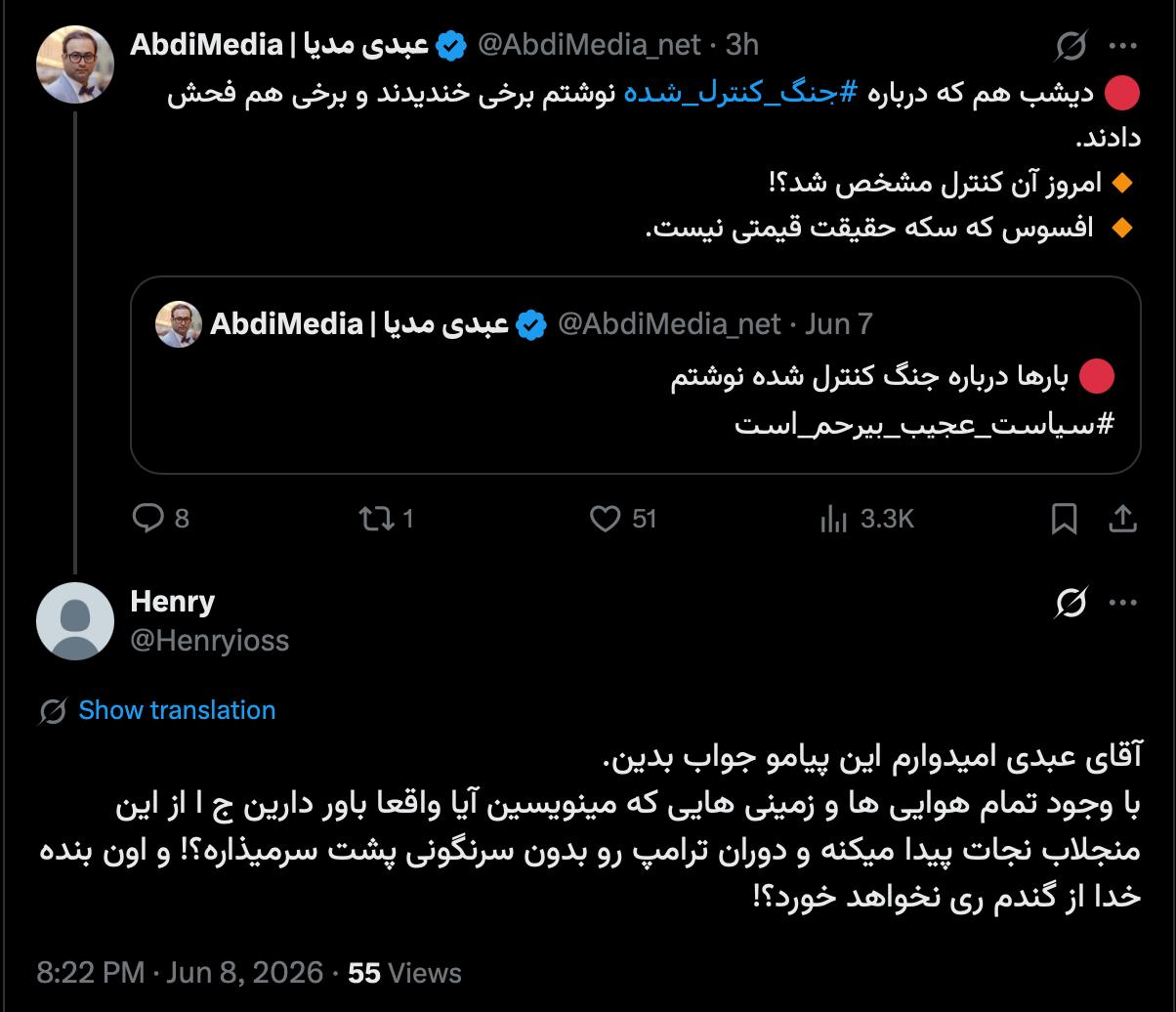The width and height of the screenshot is (1176, 1012).
Task: Like AbdiMedia's tweet with heart icon
Action: [606, 518]
